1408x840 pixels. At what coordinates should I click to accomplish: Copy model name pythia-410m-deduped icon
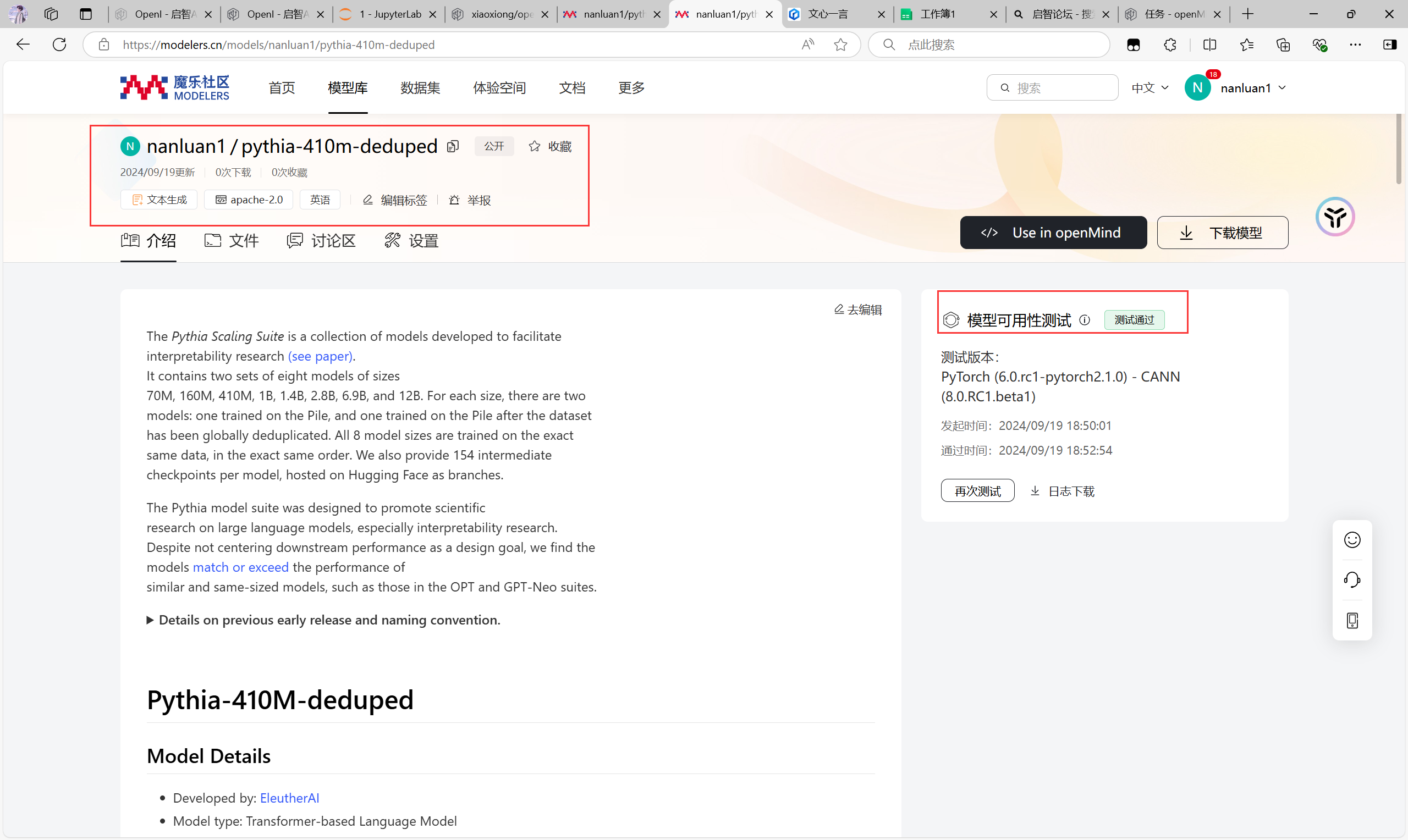[452, 147]
